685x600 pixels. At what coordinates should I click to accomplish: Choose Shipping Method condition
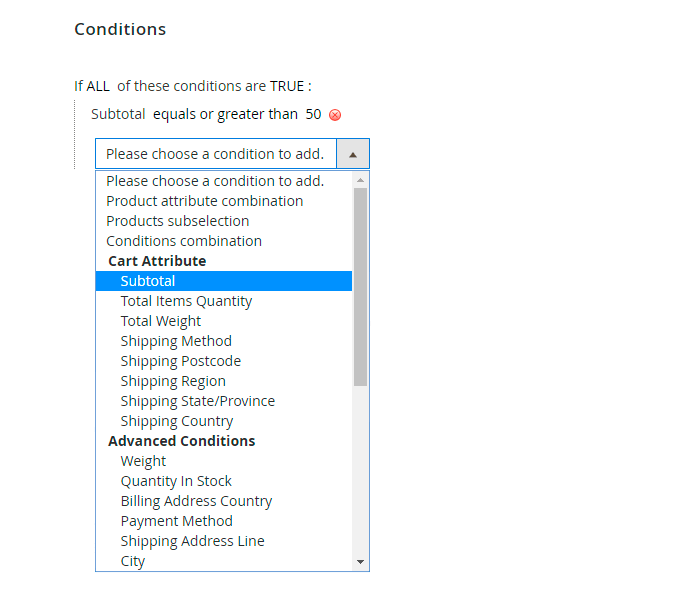coord(176,341)
